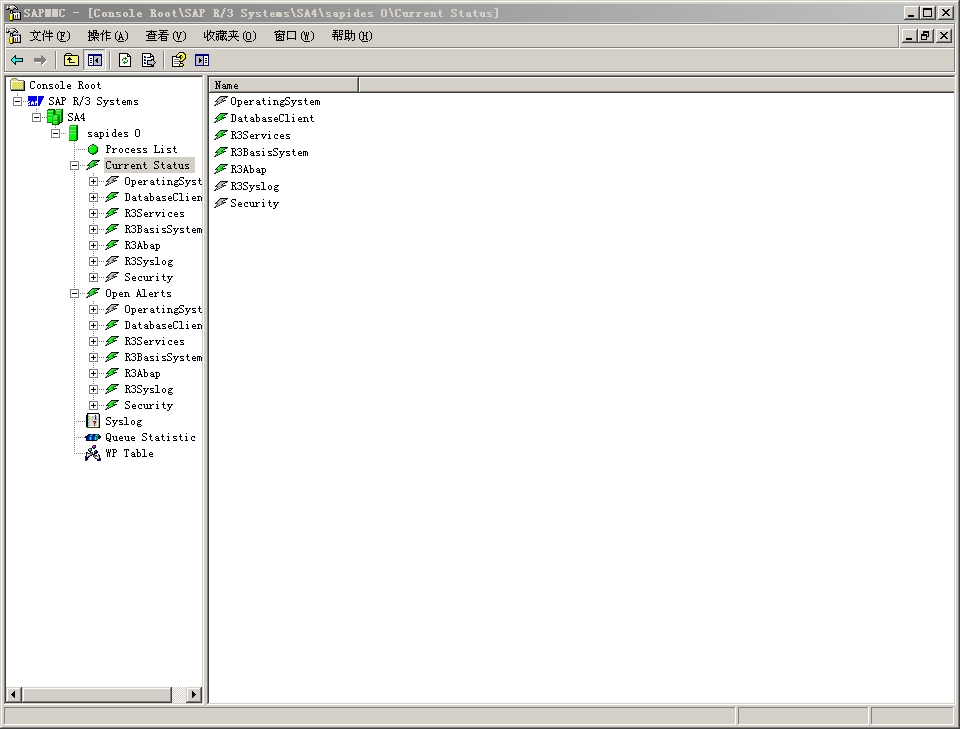Open the 帮助(H) menu
960x729 pixels.
(352, 36)
